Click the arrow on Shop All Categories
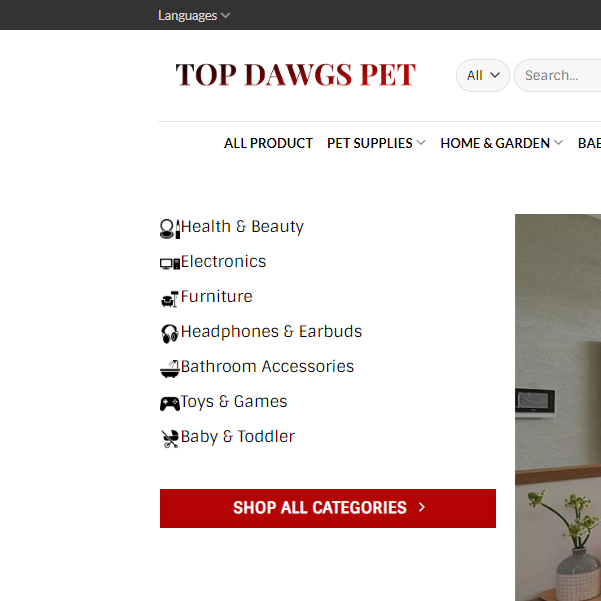The width and height of the screenshot is (601, 601). click(422, 507)
